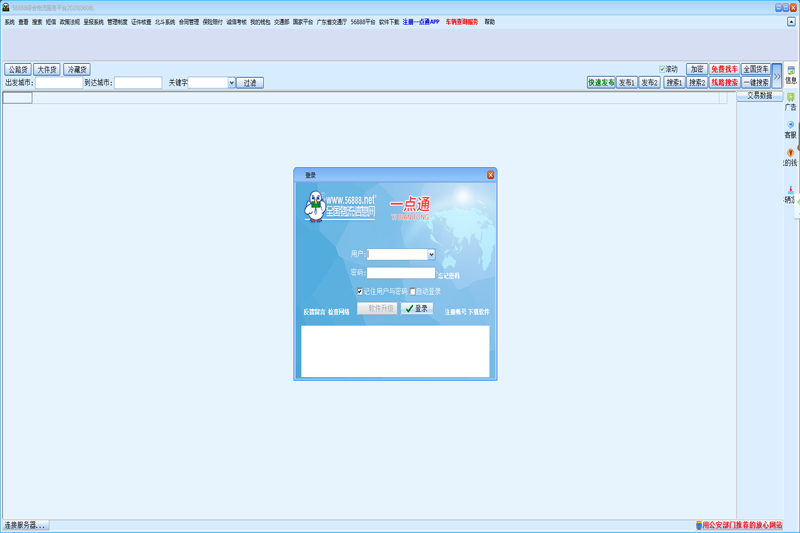Click the 搜索1 button

point(674,82)
